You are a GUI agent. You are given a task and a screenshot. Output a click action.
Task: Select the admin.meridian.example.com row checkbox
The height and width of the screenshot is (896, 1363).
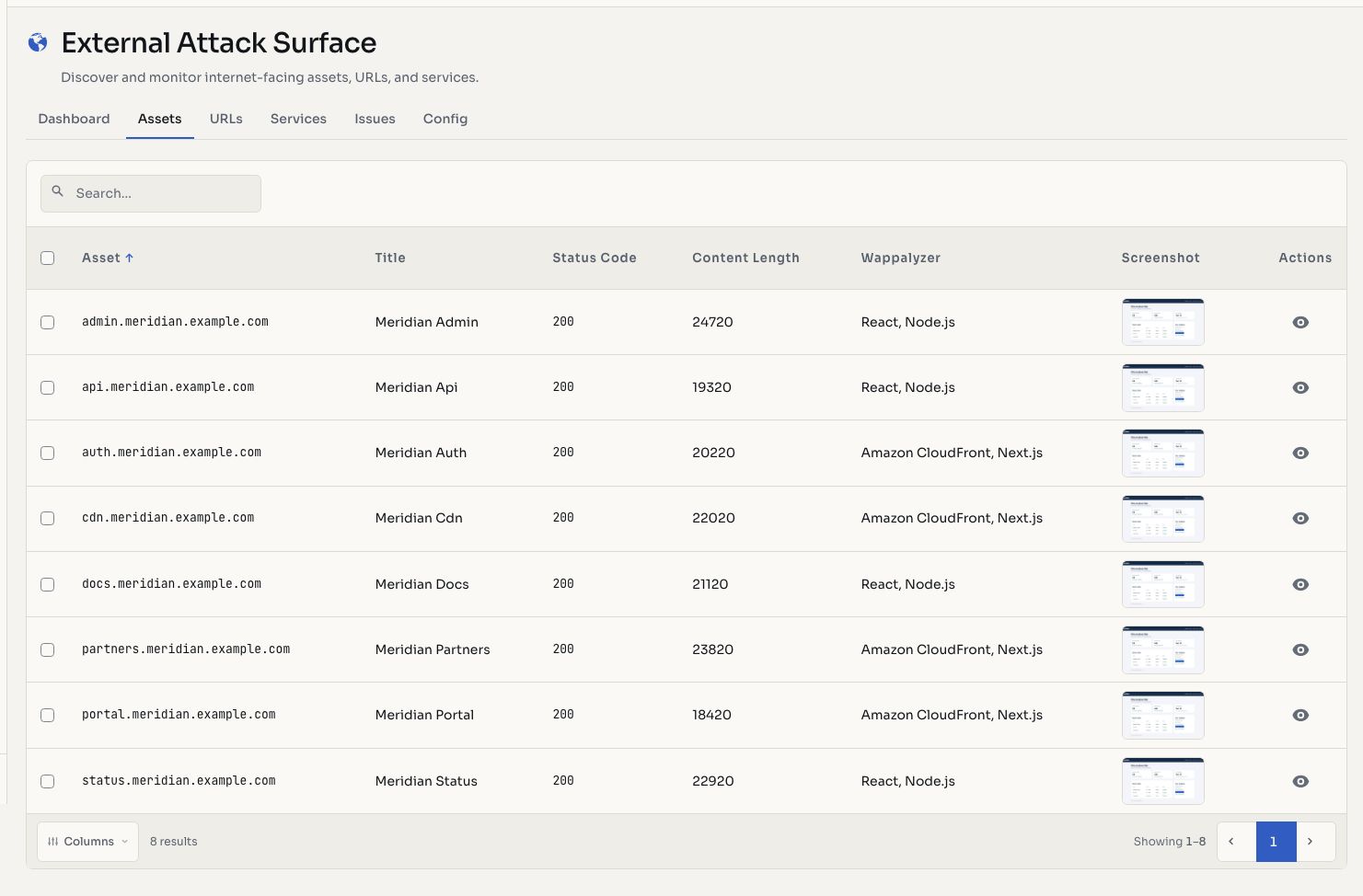click(x=48, y=322)
